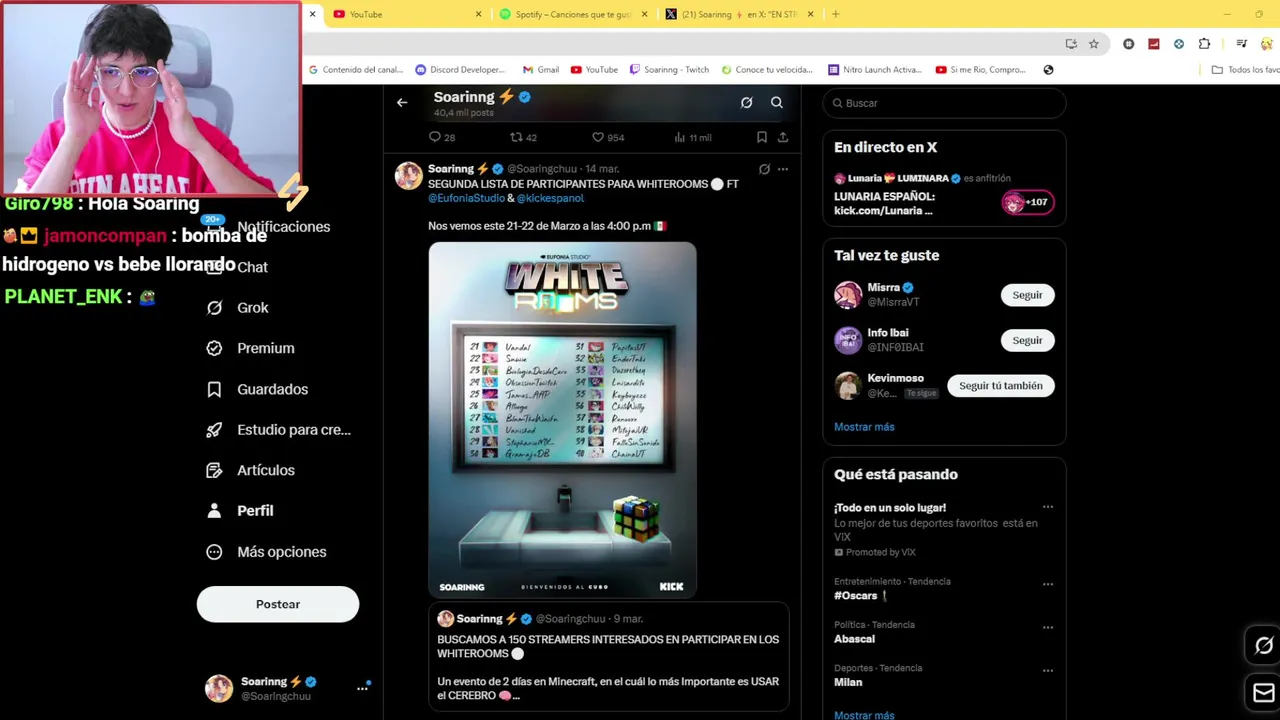Open the @kickespanol mention

pos(550,198)
